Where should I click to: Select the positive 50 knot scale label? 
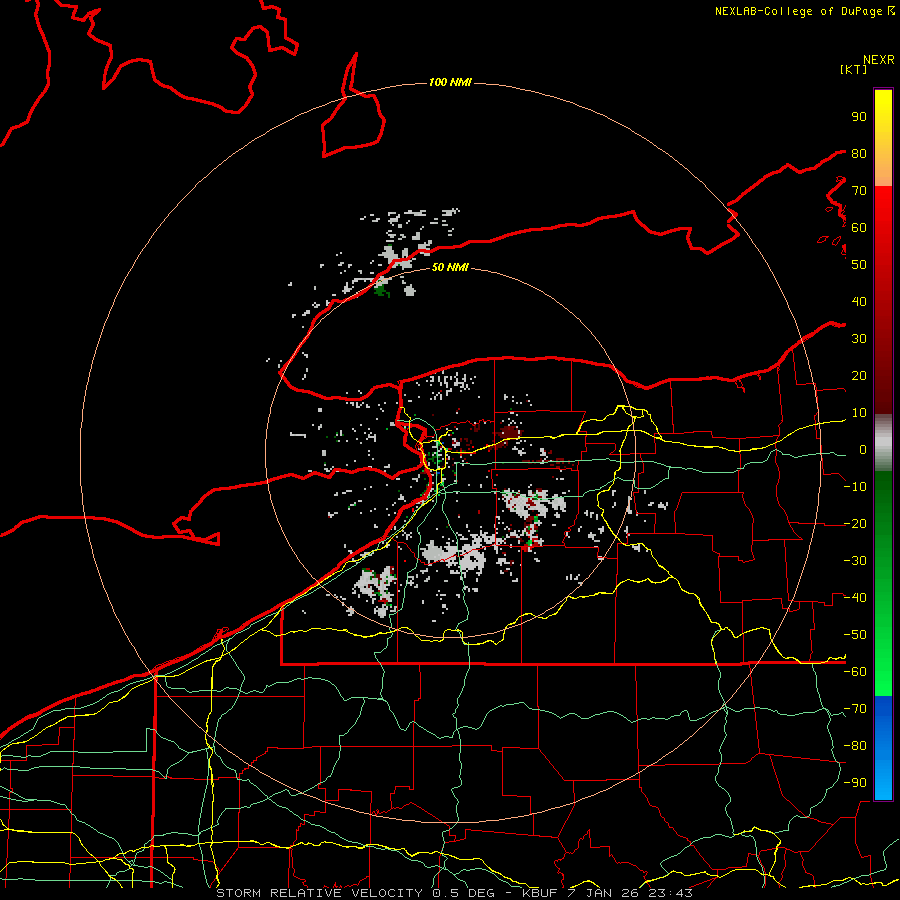(x=859, y=265)
